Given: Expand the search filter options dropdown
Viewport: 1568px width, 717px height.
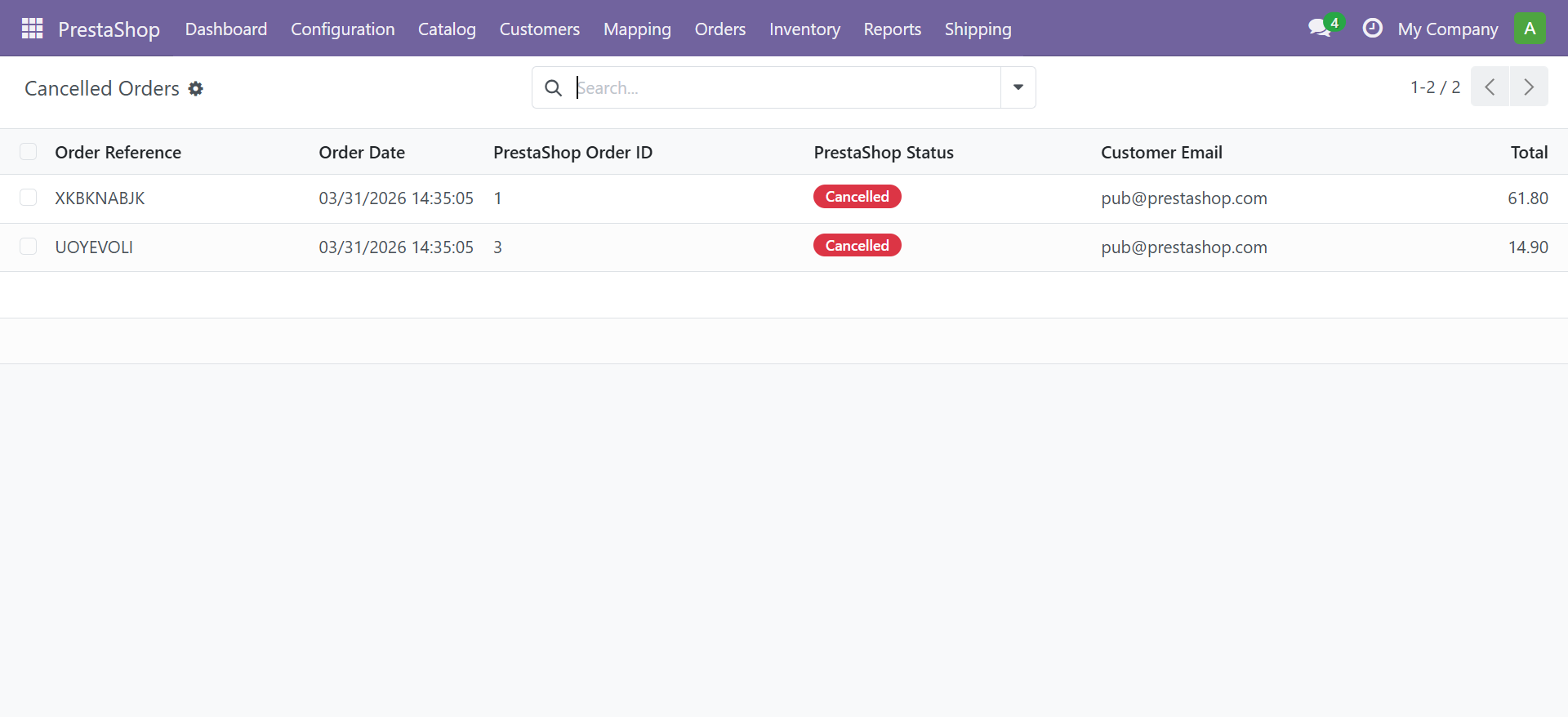Looking at the screenshot, I should pyautogui.click(x=1018, y=87).
